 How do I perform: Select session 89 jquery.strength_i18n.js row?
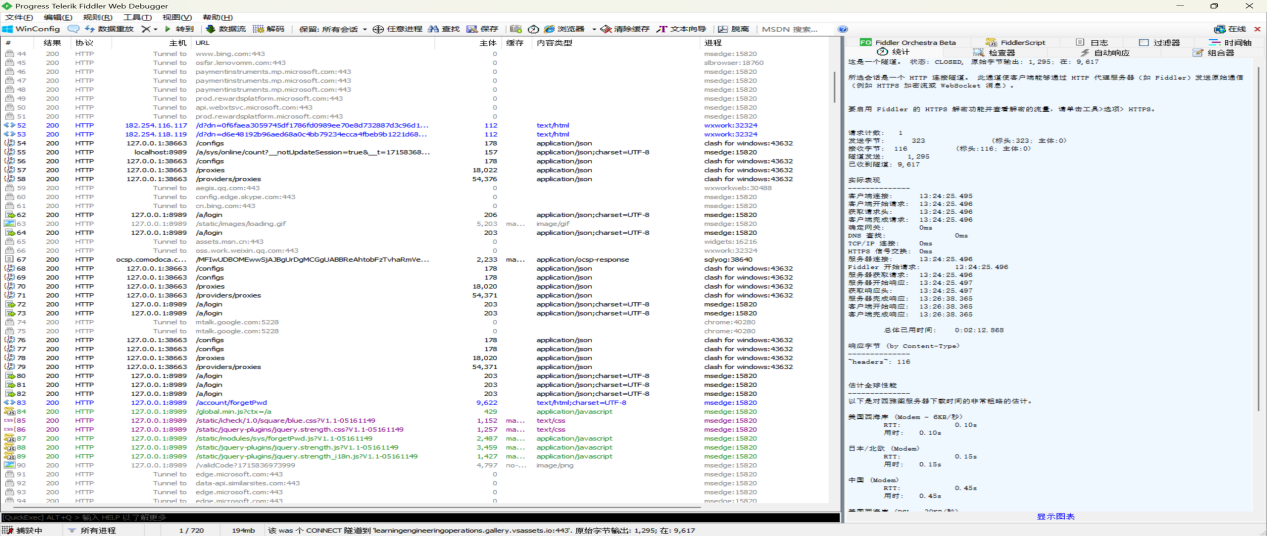pyautogui.click(x=415, y=456)
